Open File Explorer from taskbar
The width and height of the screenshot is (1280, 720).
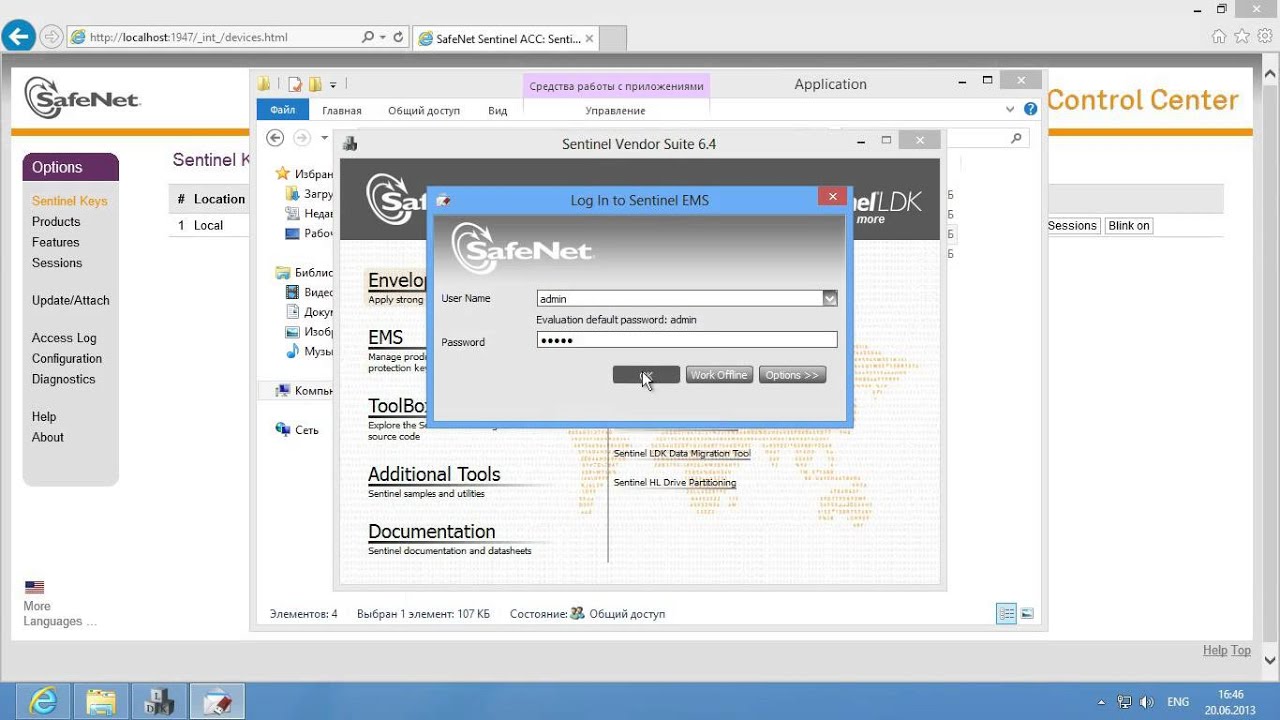pos(101,702)
